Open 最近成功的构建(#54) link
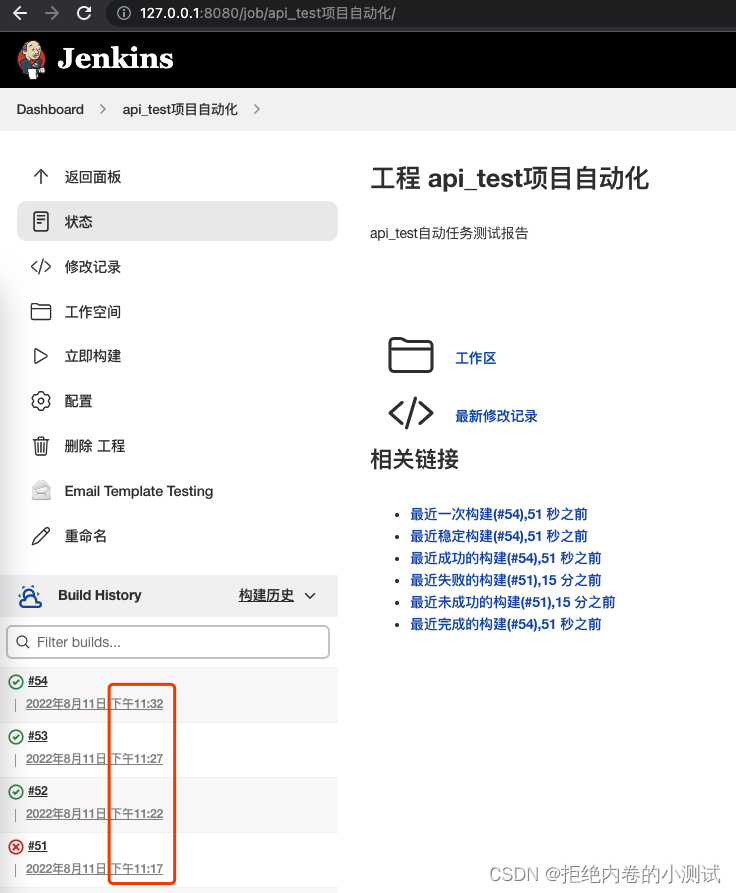The image size is (736, 893). (x=506, y=558)
